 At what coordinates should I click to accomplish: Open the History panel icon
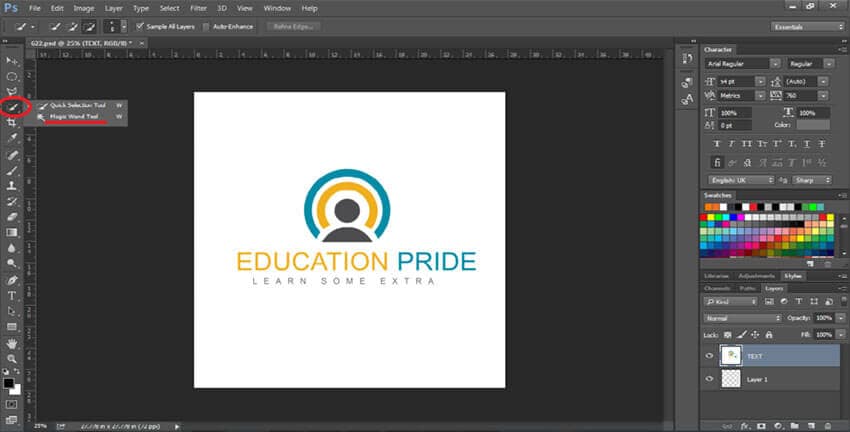(687, 58)
